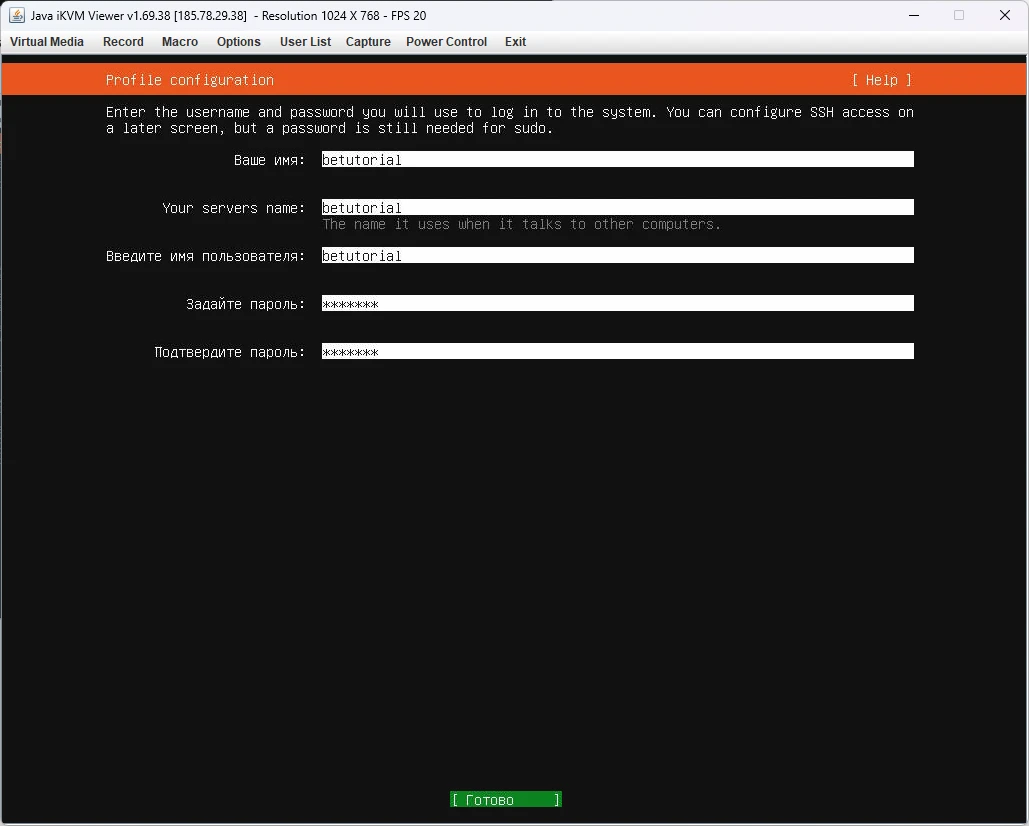1029x826 pixels.
Task: Click the Java icon in title bar
Action: [x=17, y=15]
